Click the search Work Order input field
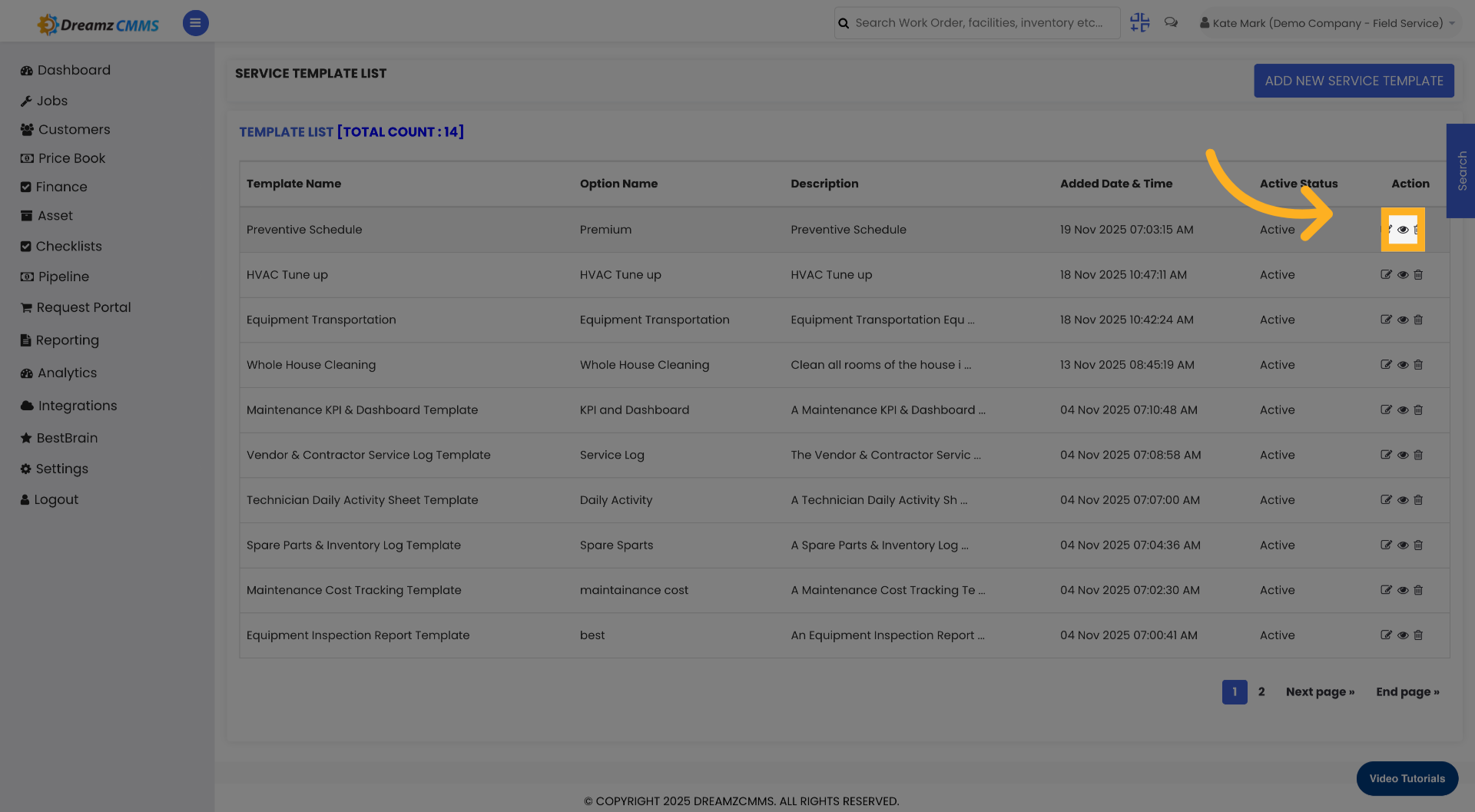Image resolution: width=1475 pixels, height=812 pixels. pyautogui.click(x=976, y=22)
